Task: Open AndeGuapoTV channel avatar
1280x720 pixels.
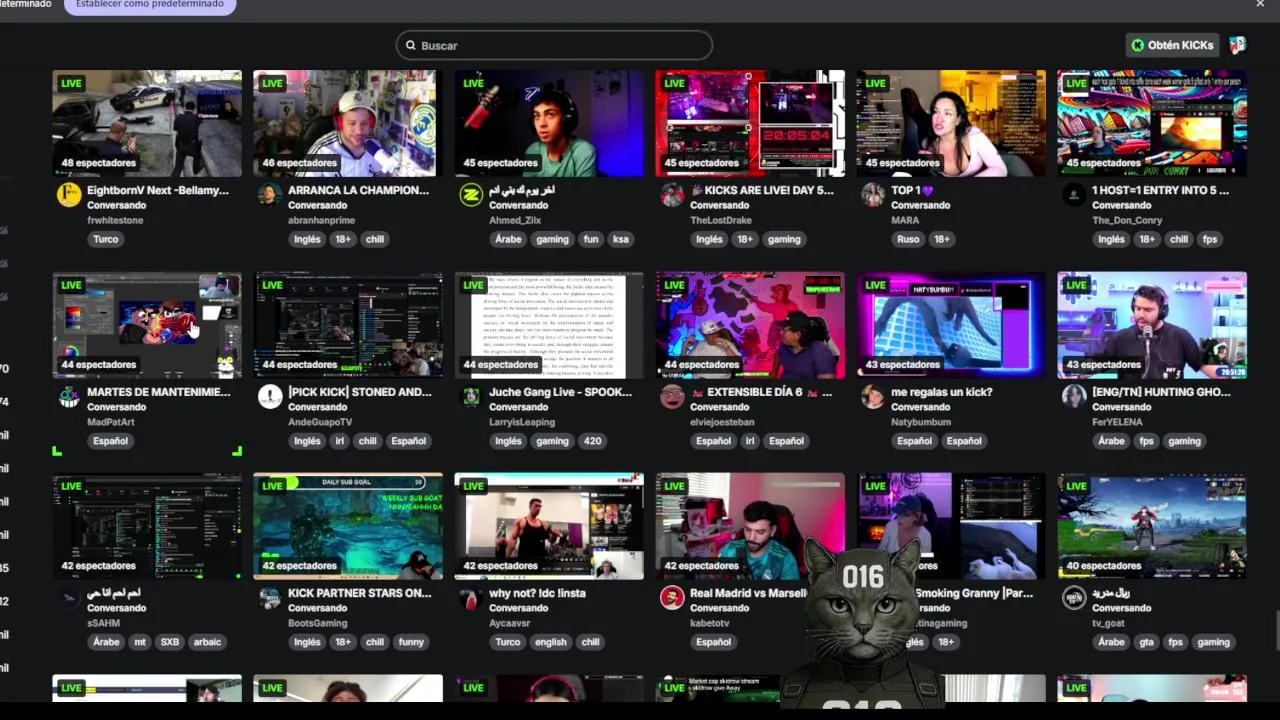Action: coord(270,397)
